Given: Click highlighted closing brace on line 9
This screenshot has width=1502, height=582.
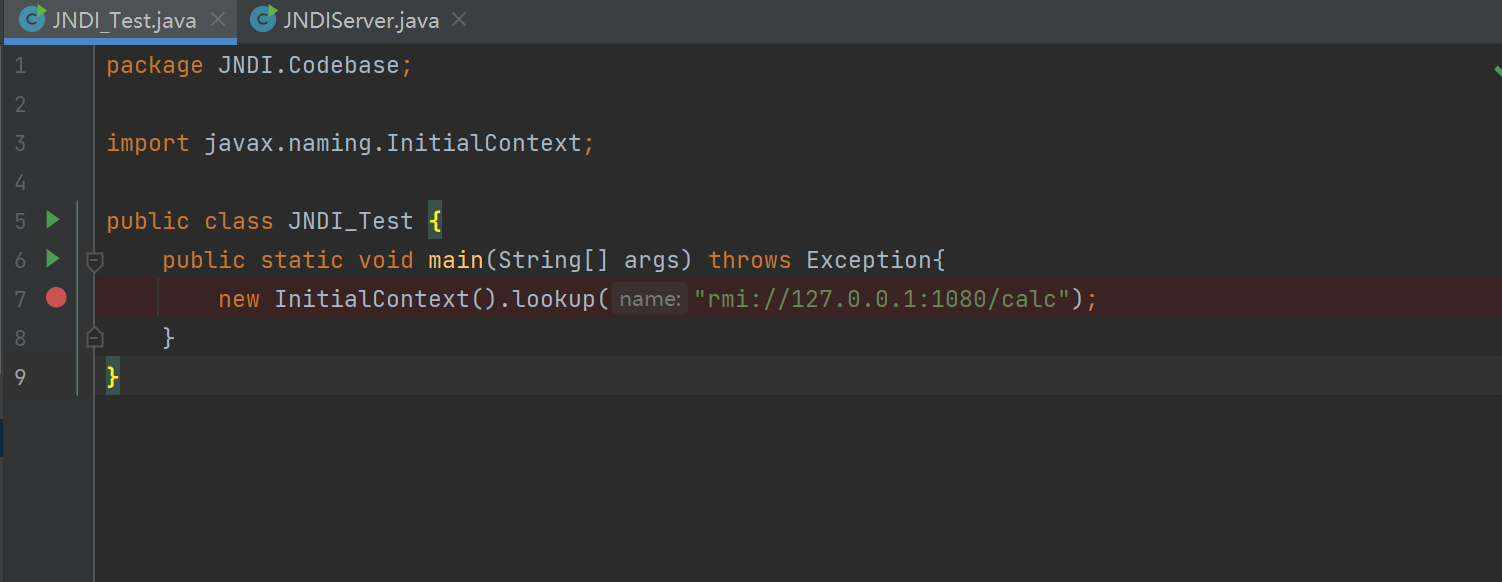Looking at the screenshot, I should click(113, 378).
